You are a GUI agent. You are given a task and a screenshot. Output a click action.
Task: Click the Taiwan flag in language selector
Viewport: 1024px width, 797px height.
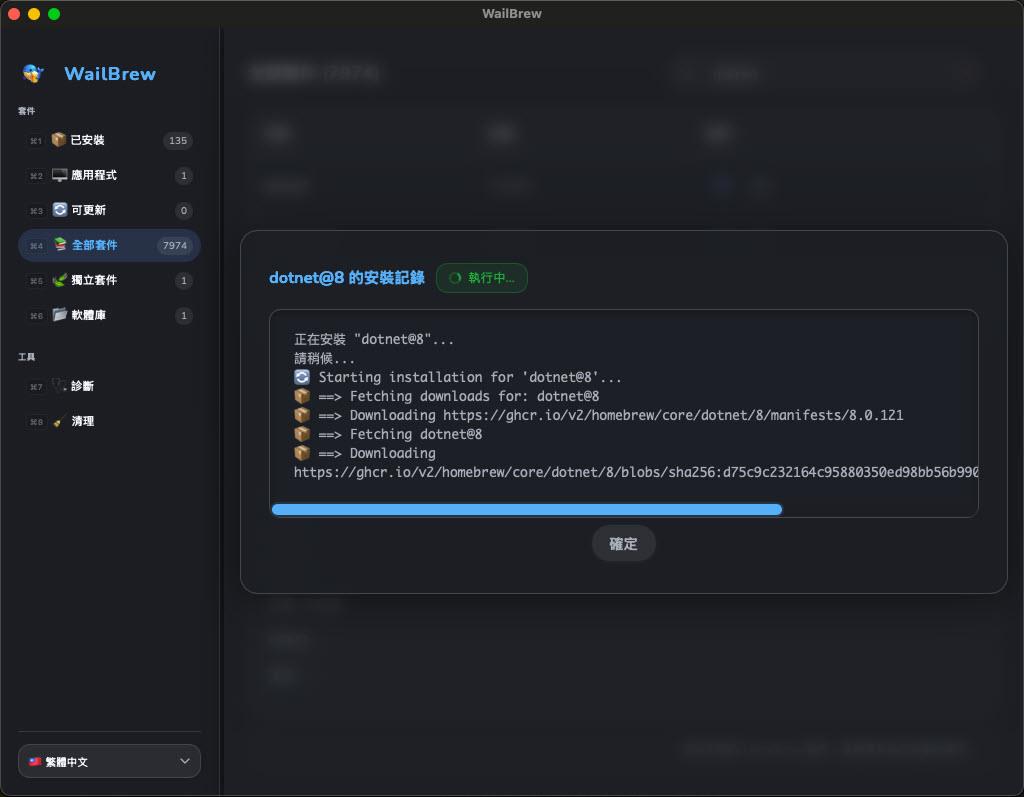coord(35,762)
